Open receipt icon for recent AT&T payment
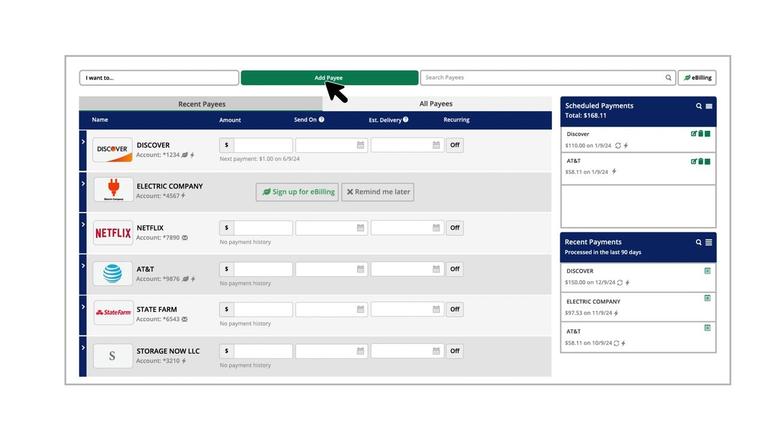The height and width of the screenshot is (432, 768). [x=707, y=328]
